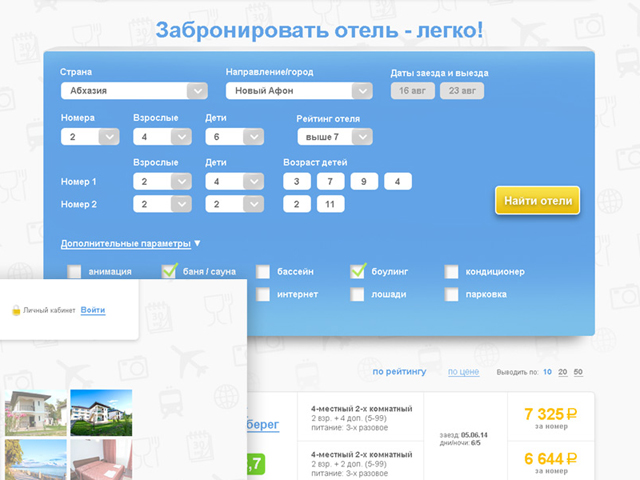Edit child age field showing 11
The width and height of the screenshot is (640, 480).
tap(330, 204)
